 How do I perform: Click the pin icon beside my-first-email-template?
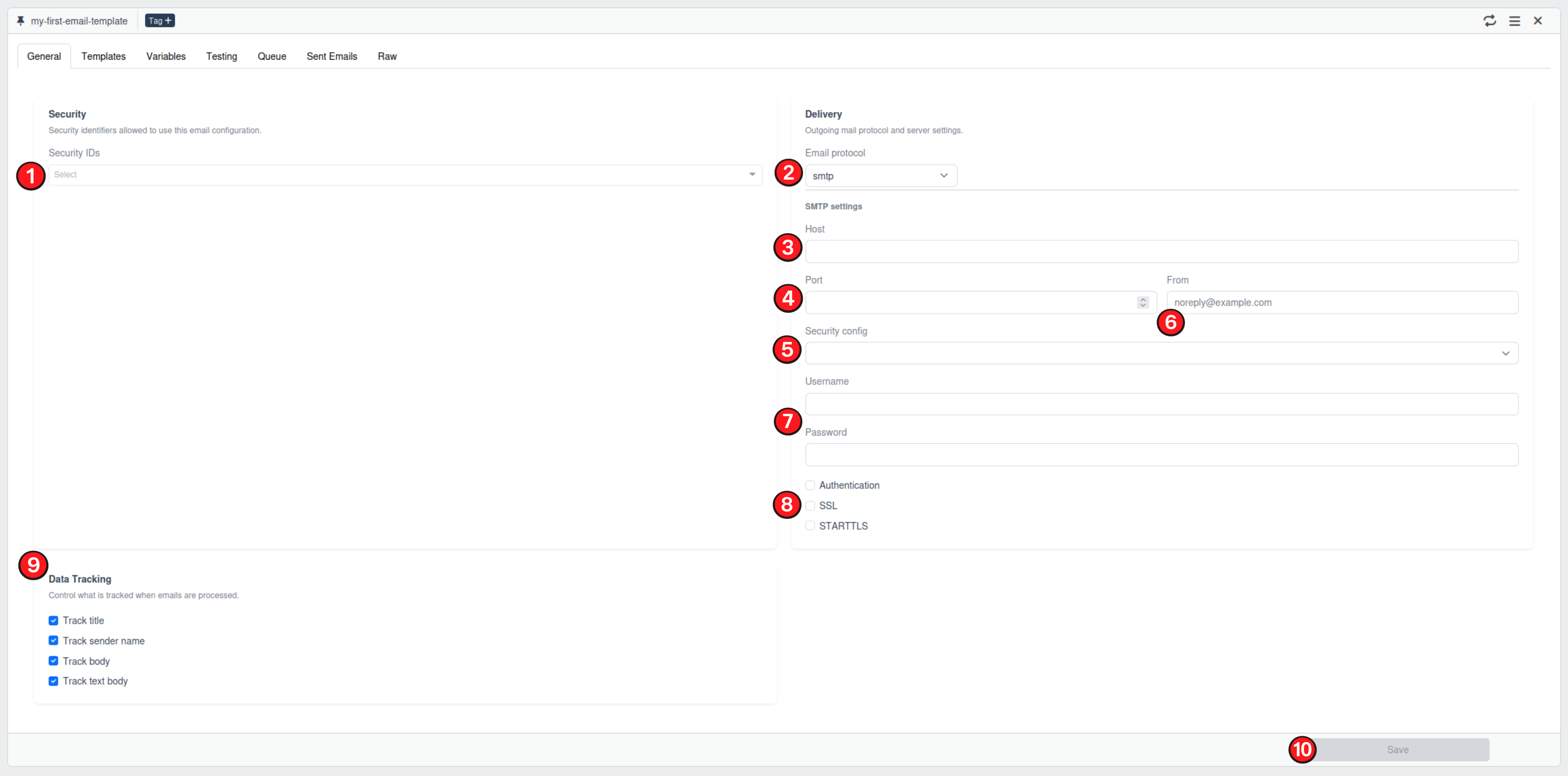point(21,21)
